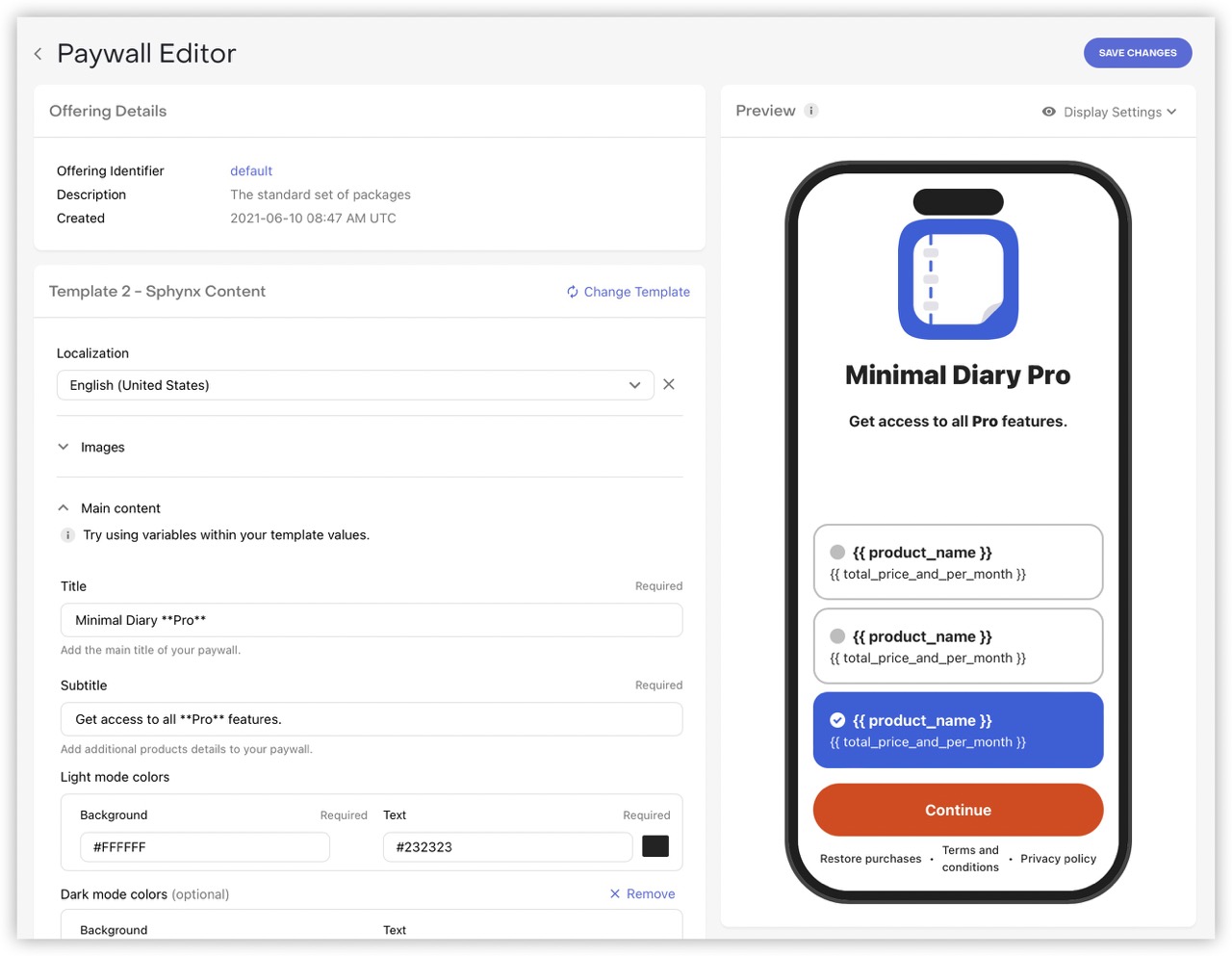The height and width of the screenshot is (956, 1232).
Task: Open the Localization dropdown English (United States)
Action: pos(355,385)
